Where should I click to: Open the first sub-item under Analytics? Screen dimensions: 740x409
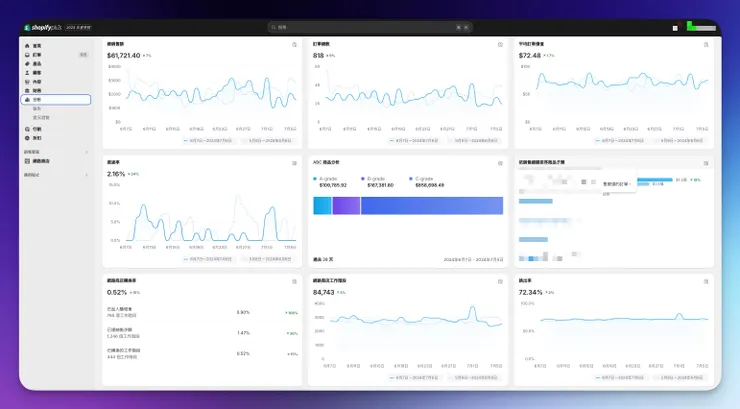pyautogui.click(x=37, y=109)
